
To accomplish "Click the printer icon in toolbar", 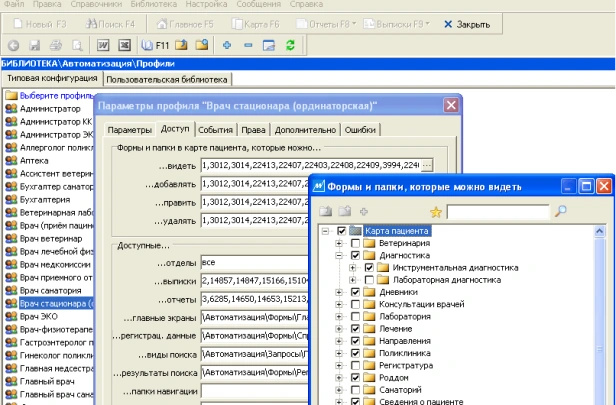I will click(x=56, y=45).
